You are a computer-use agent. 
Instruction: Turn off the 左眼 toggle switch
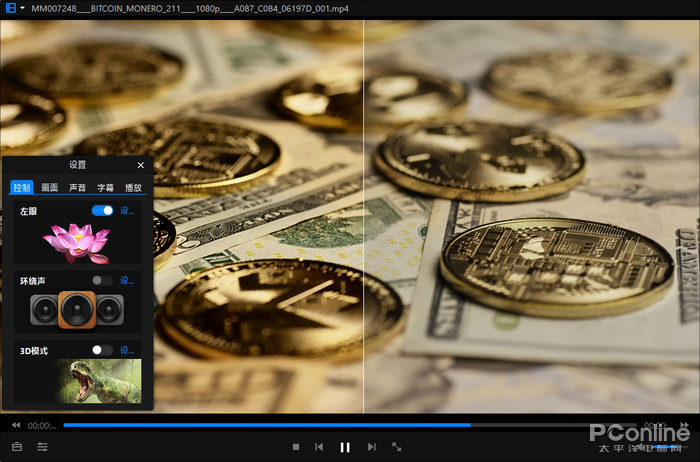click(102, 211)
